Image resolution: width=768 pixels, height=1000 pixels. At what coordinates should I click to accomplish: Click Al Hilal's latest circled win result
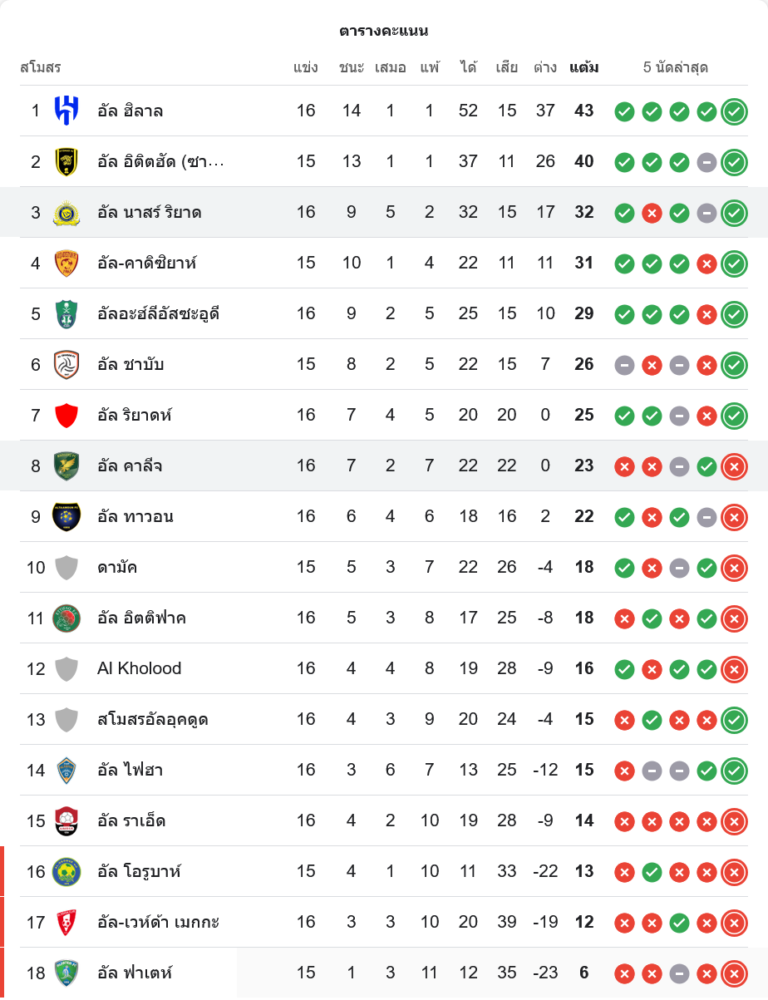click(x=734, y=111)
